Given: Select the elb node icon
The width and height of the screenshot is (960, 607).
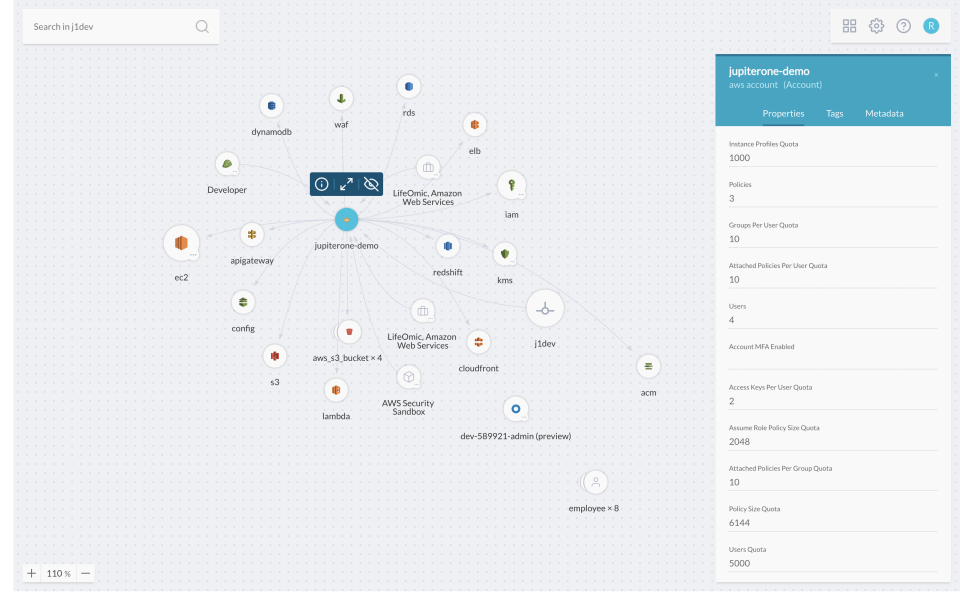Looking at the screenshot, I should (x=474, y=125).
